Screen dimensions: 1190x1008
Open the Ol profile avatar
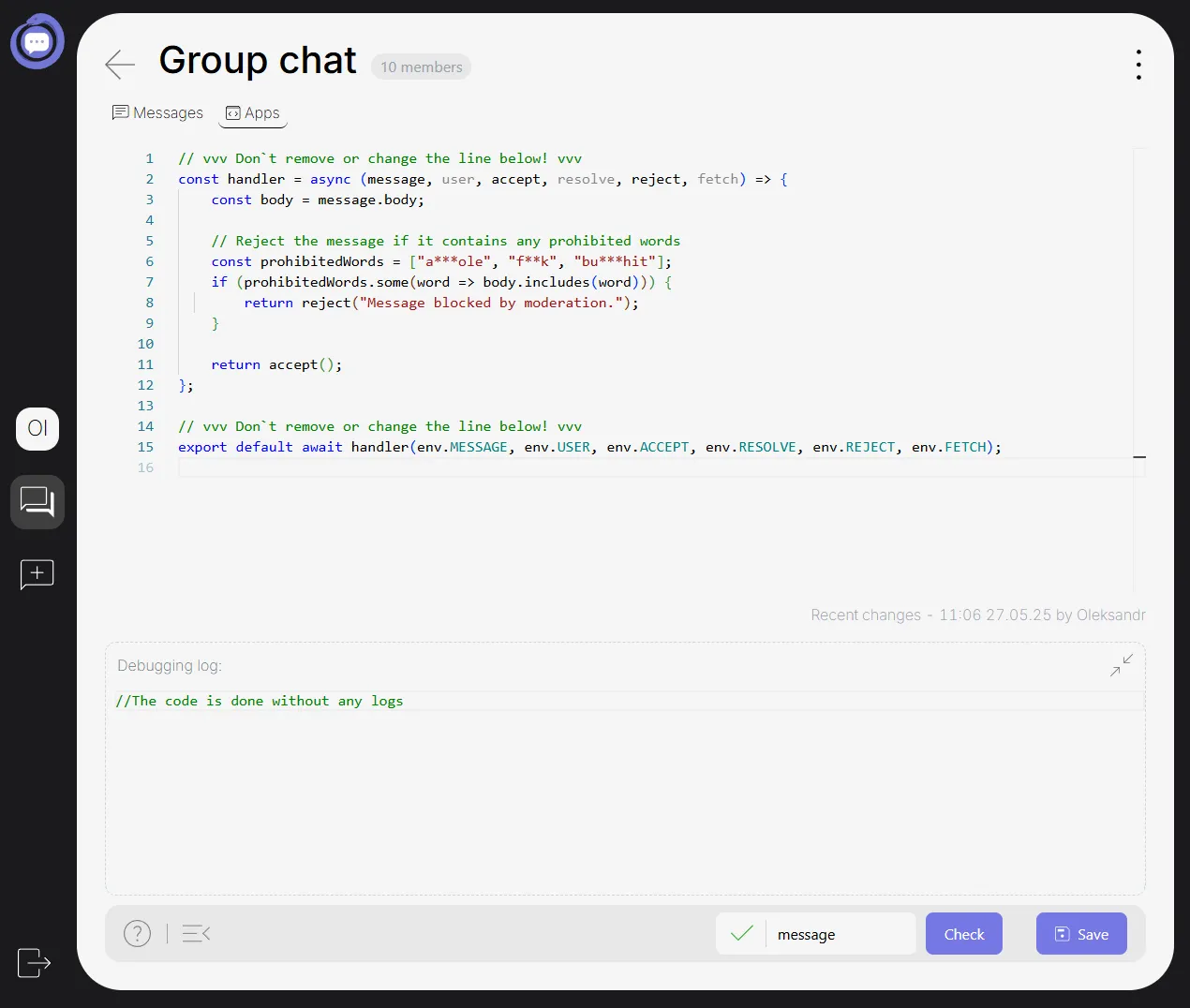point(37,429)
